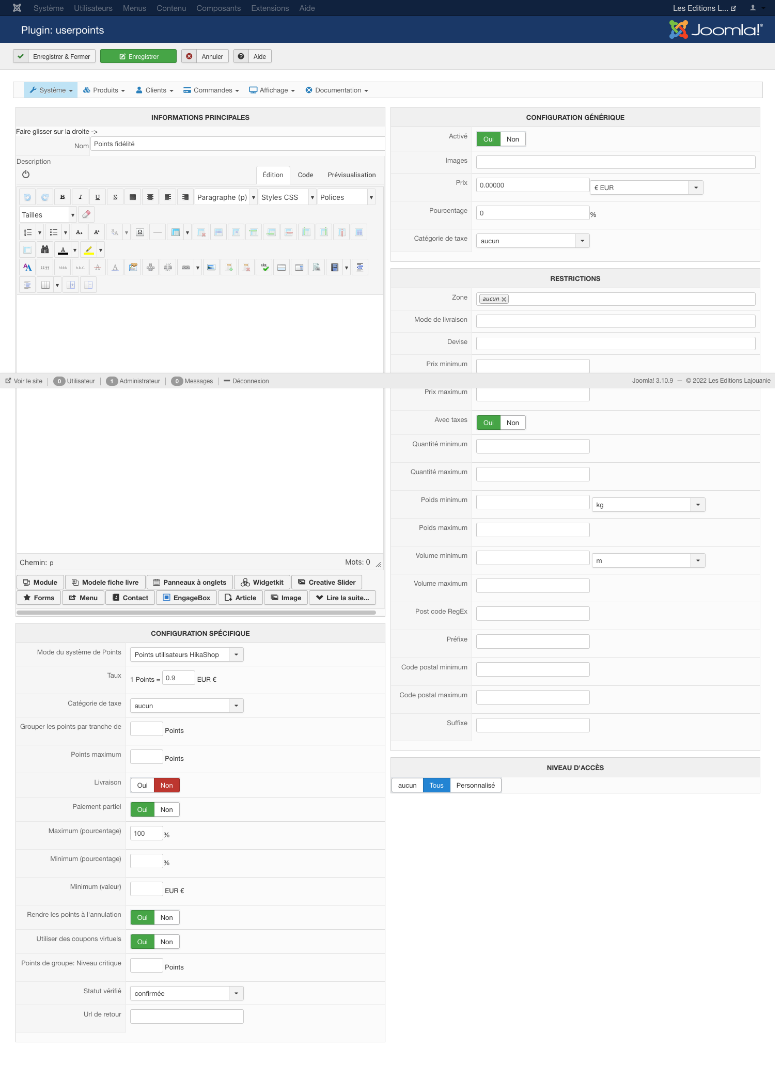Set Activé to Non
Image resolution: width=775 pixels, height=1080 pixels.
[x=513, y=139]
